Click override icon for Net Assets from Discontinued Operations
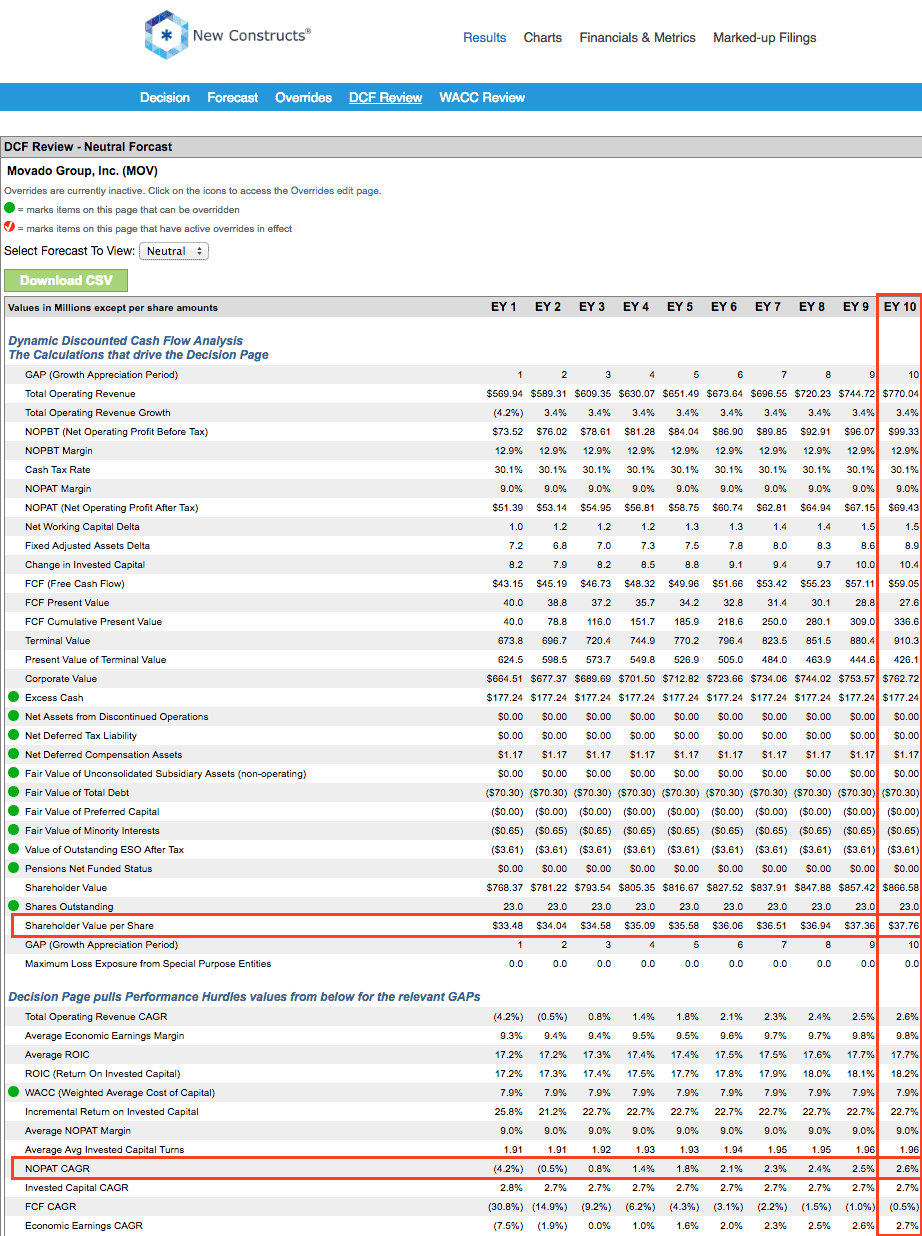This screenshot has width=922, height=1236. coord(13,716)
